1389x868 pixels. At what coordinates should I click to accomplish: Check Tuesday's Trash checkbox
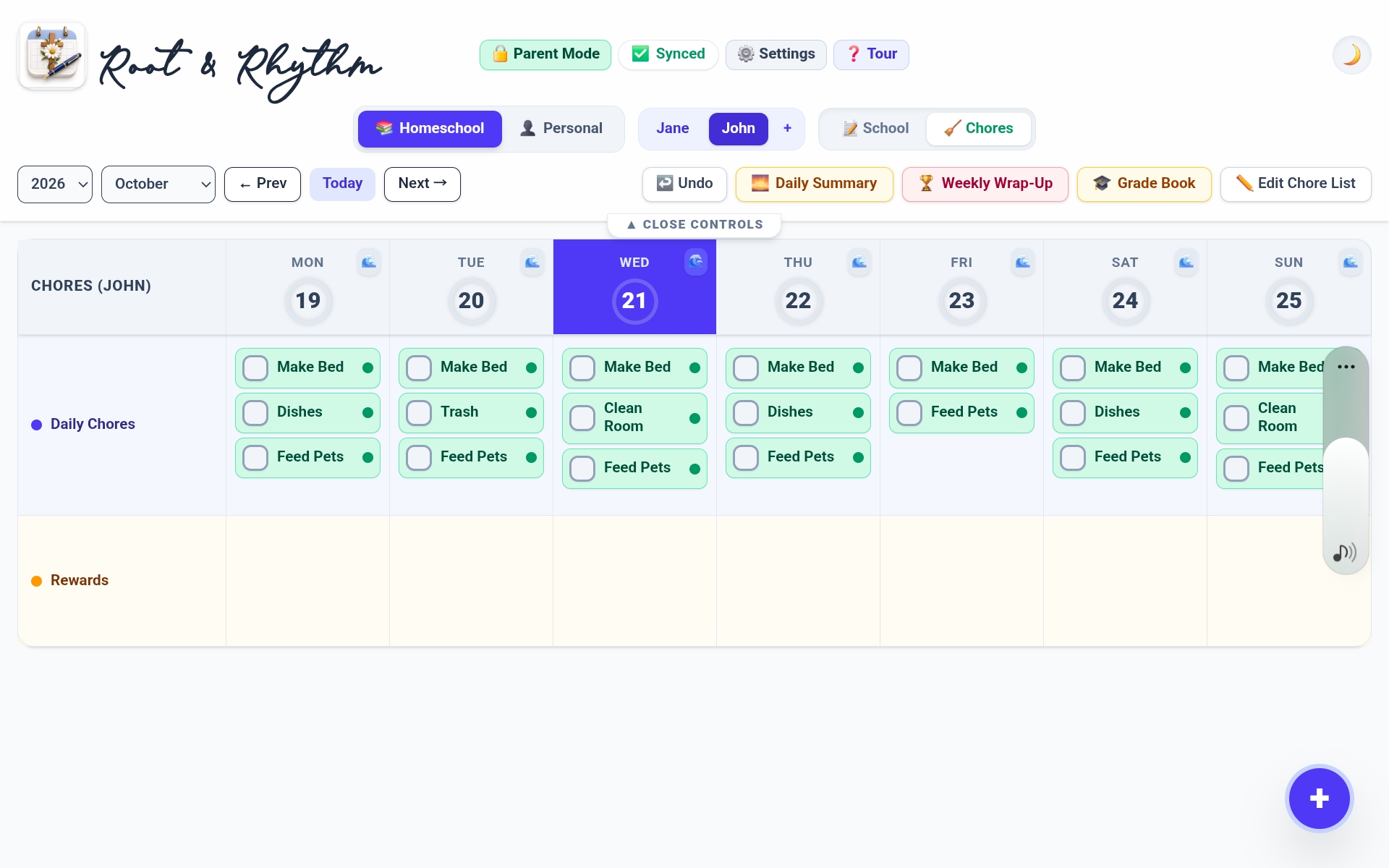click(419, 412)
